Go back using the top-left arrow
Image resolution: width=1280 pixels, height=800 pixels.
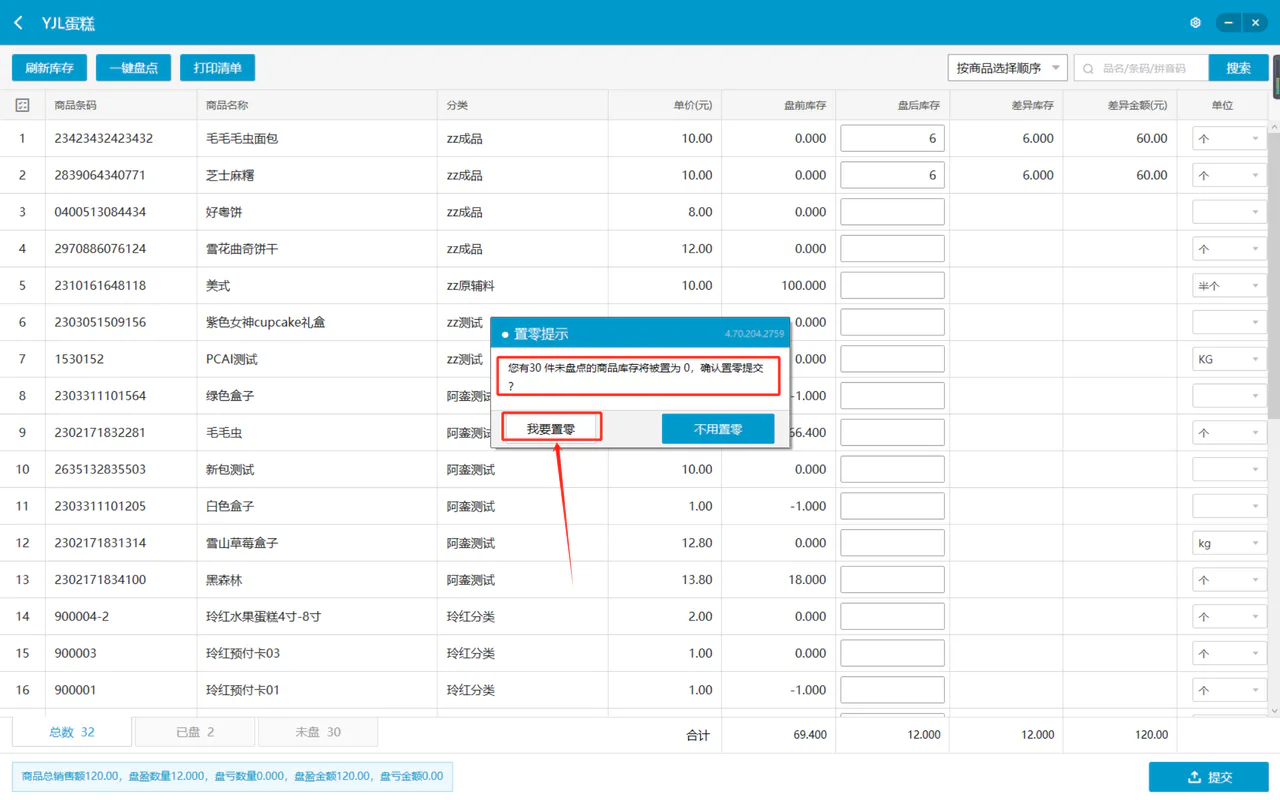18,22
